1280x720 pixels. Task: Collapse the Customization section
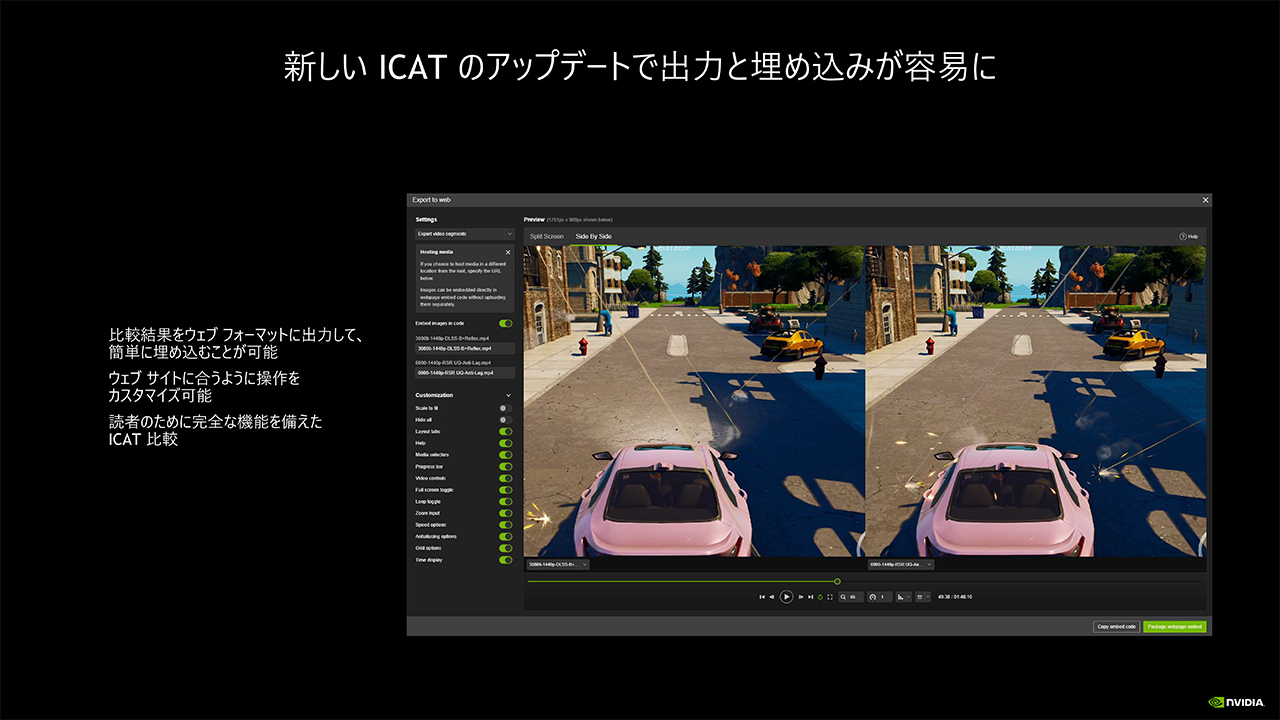tap(508, 395)
